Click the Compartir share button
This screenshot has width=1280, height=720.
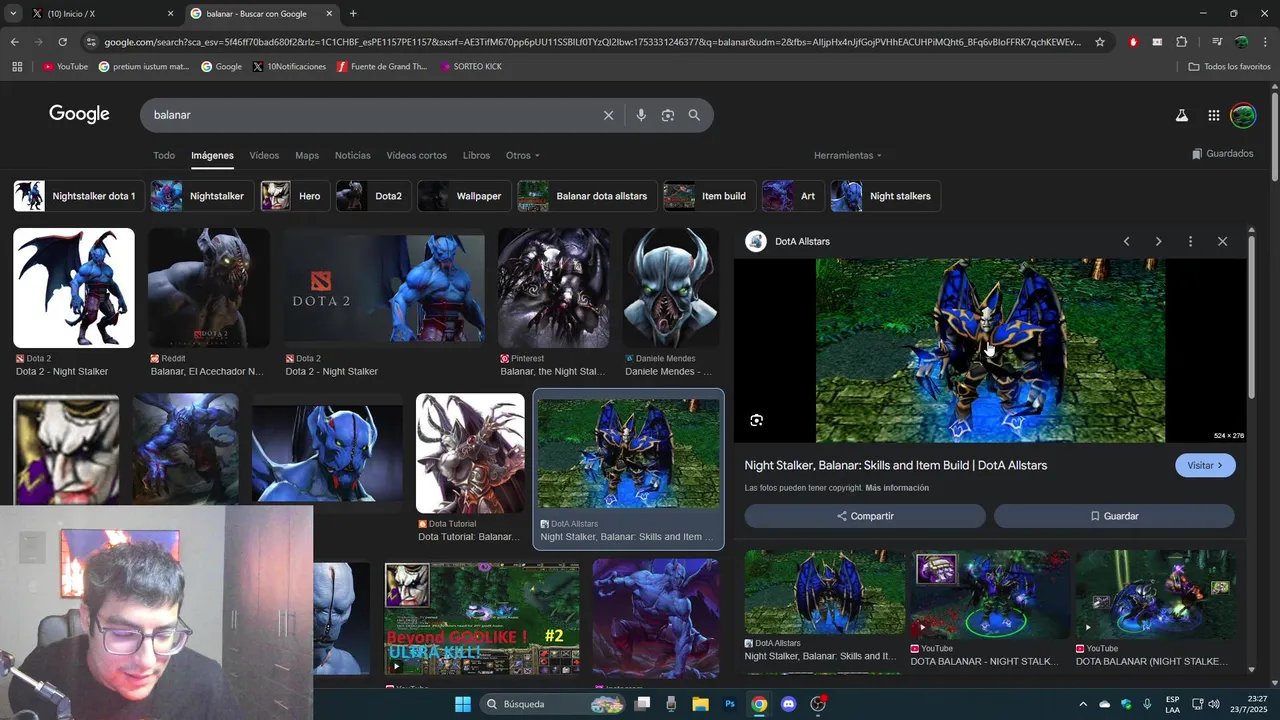[865, 516]
